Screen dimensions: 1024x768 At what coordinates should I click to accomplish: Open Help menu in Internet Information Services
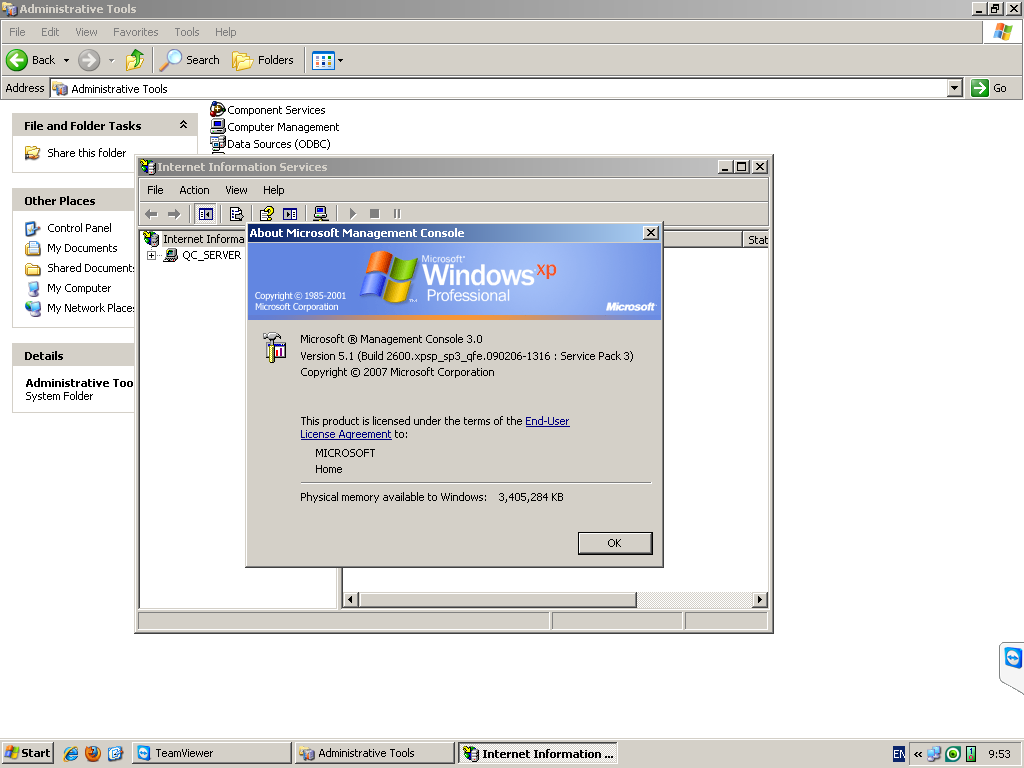tap(273, 190)
